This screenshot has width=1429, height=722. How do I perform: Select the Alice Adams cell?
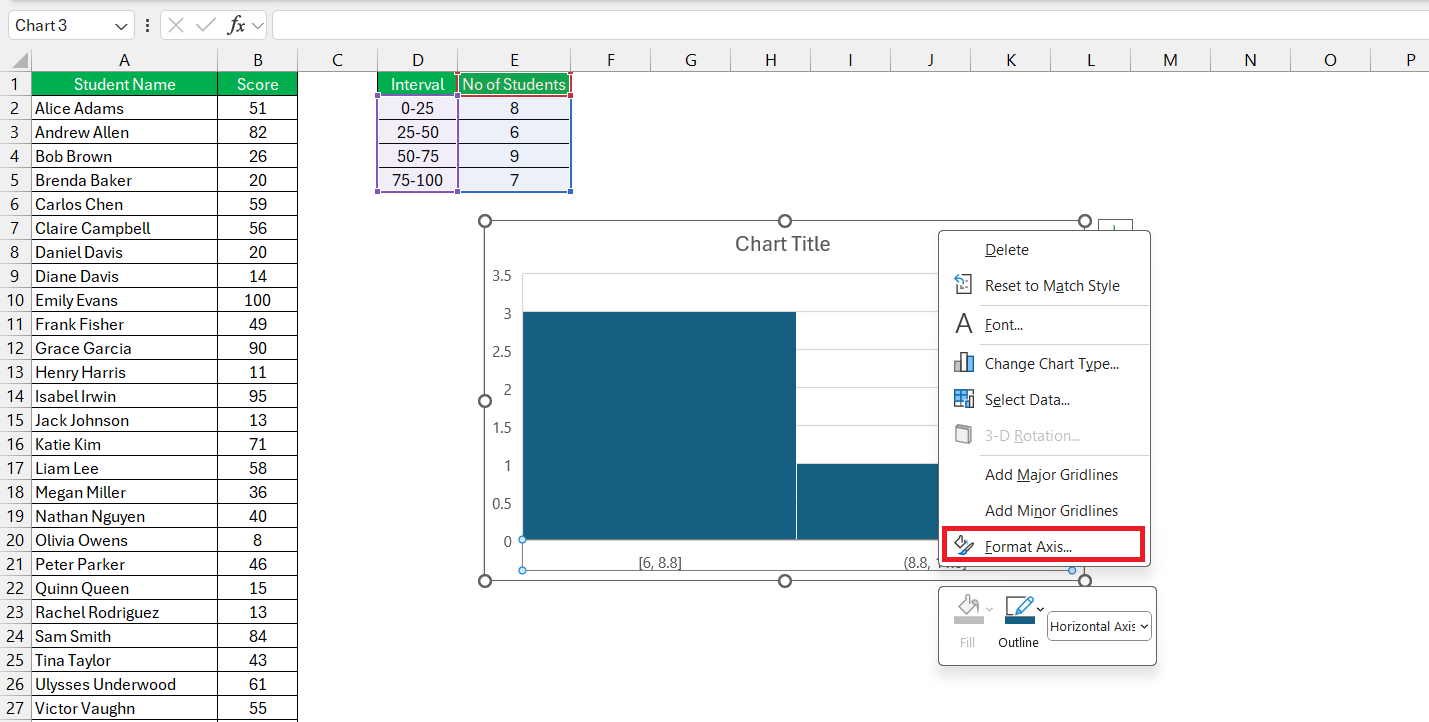click(124, 108)
